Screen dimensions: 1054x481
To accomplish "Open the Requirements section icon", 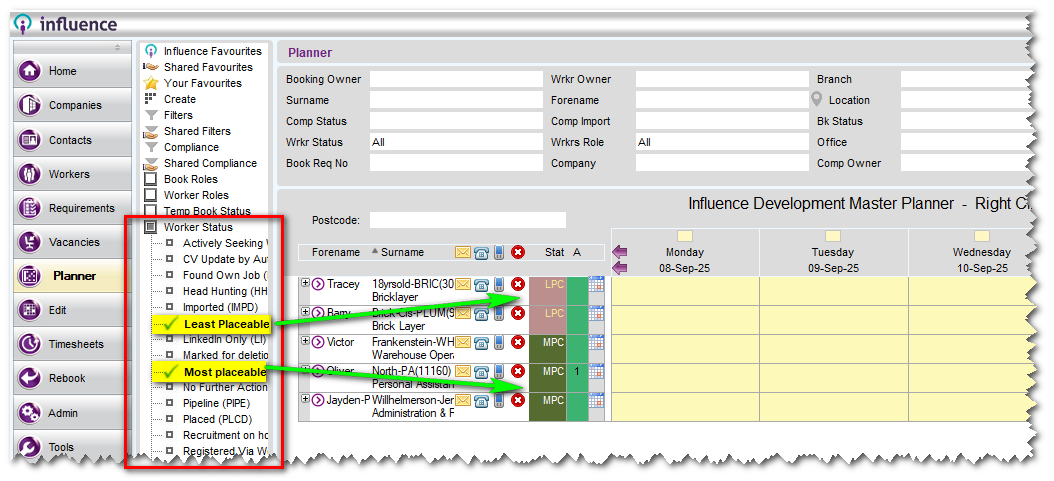I will click(30, 208).
